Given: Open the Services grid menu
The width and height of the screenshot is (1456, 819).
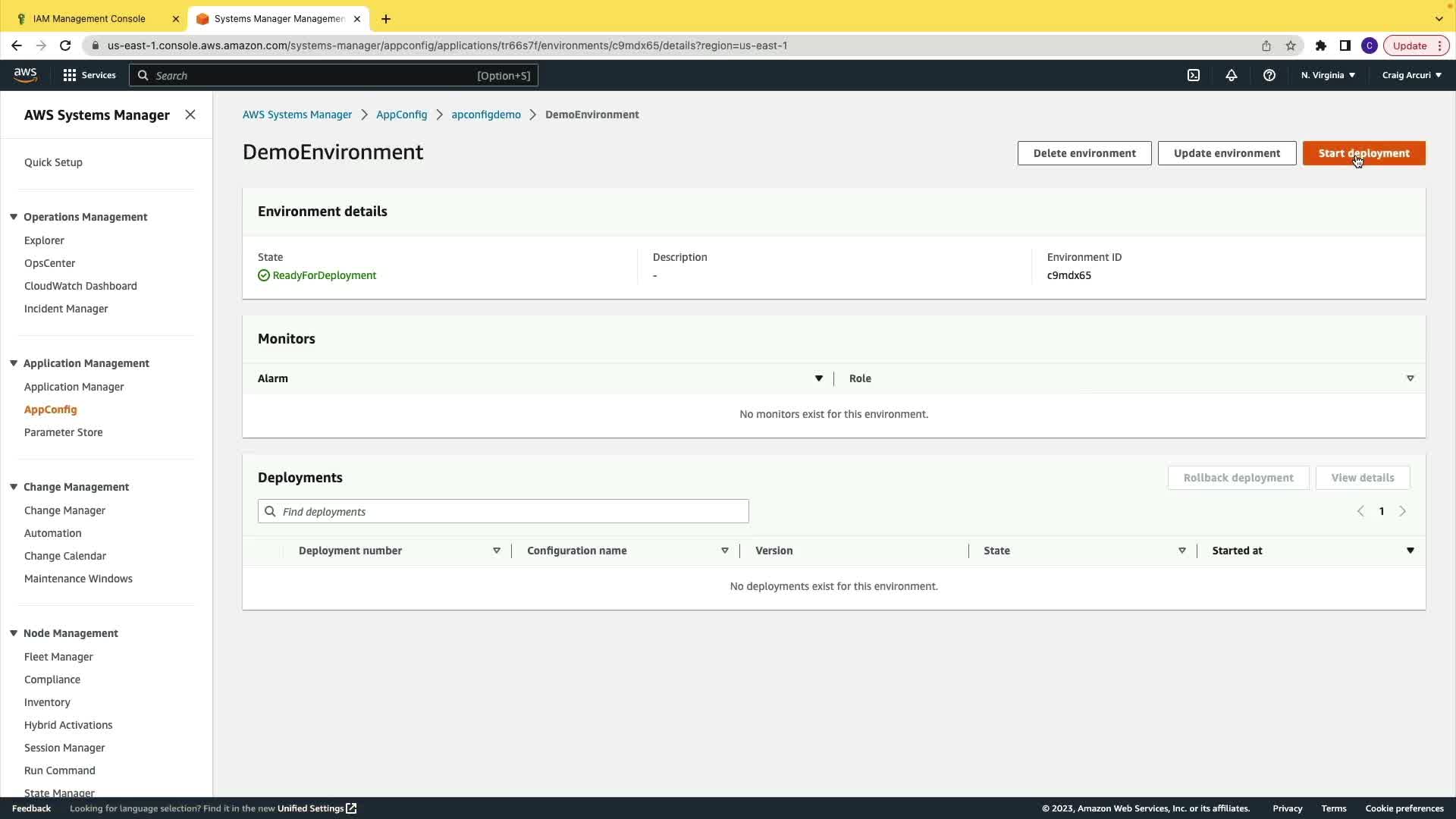Looking at the screenshot, I should (89, 75).
